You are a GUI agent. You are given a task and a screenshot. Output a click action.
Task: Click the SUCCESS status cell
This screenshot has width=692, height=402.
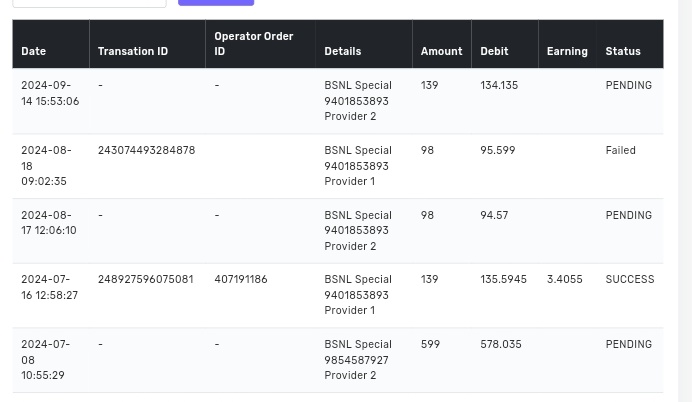coord(629,279)
